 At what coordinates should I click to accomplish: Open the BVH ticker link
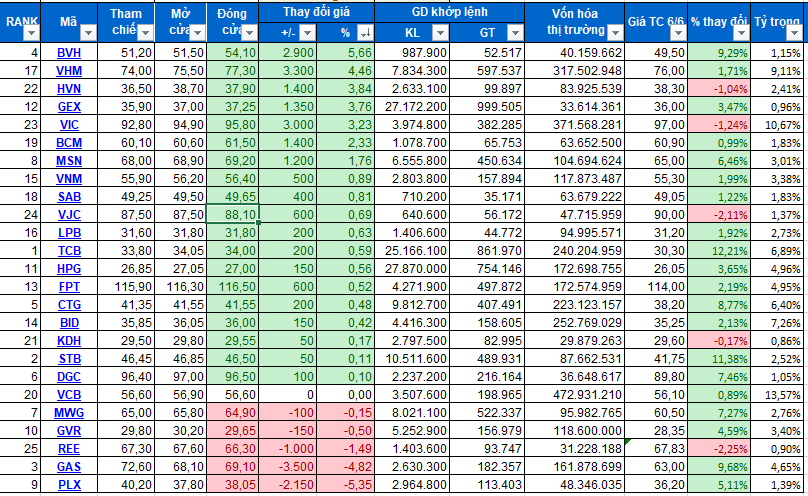point(69,53)
